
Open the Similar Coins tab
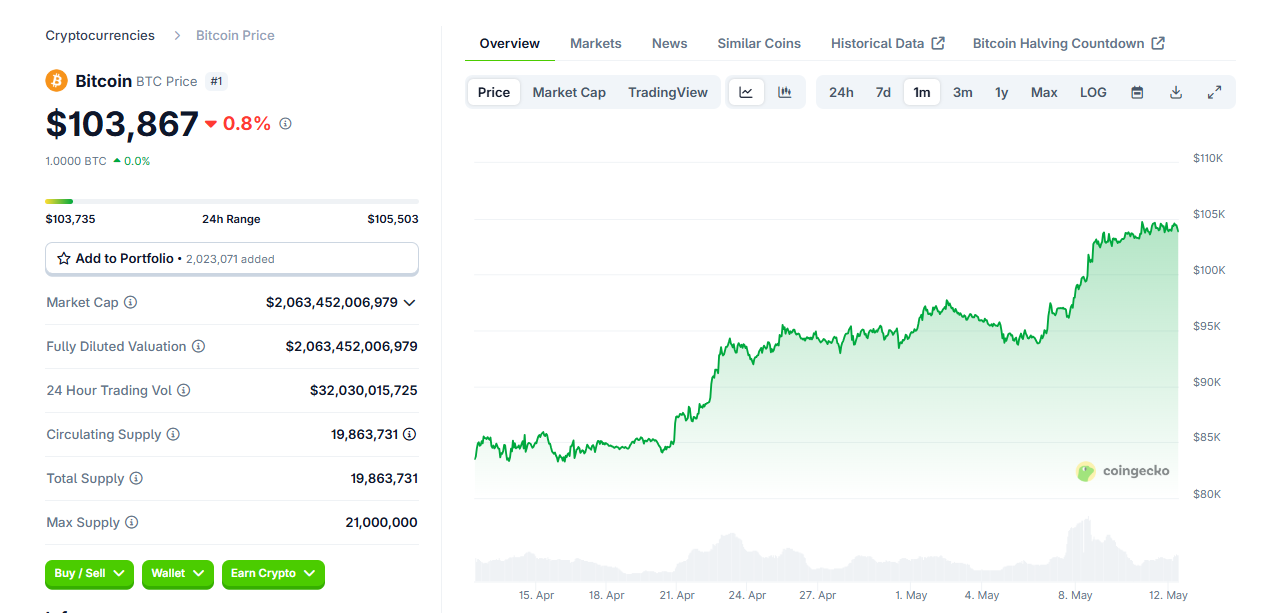point(759,43)
